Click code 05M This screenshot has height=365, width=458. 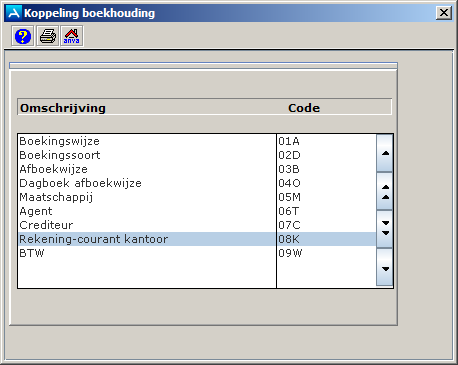pyautogui.click(x=289, y=197)
